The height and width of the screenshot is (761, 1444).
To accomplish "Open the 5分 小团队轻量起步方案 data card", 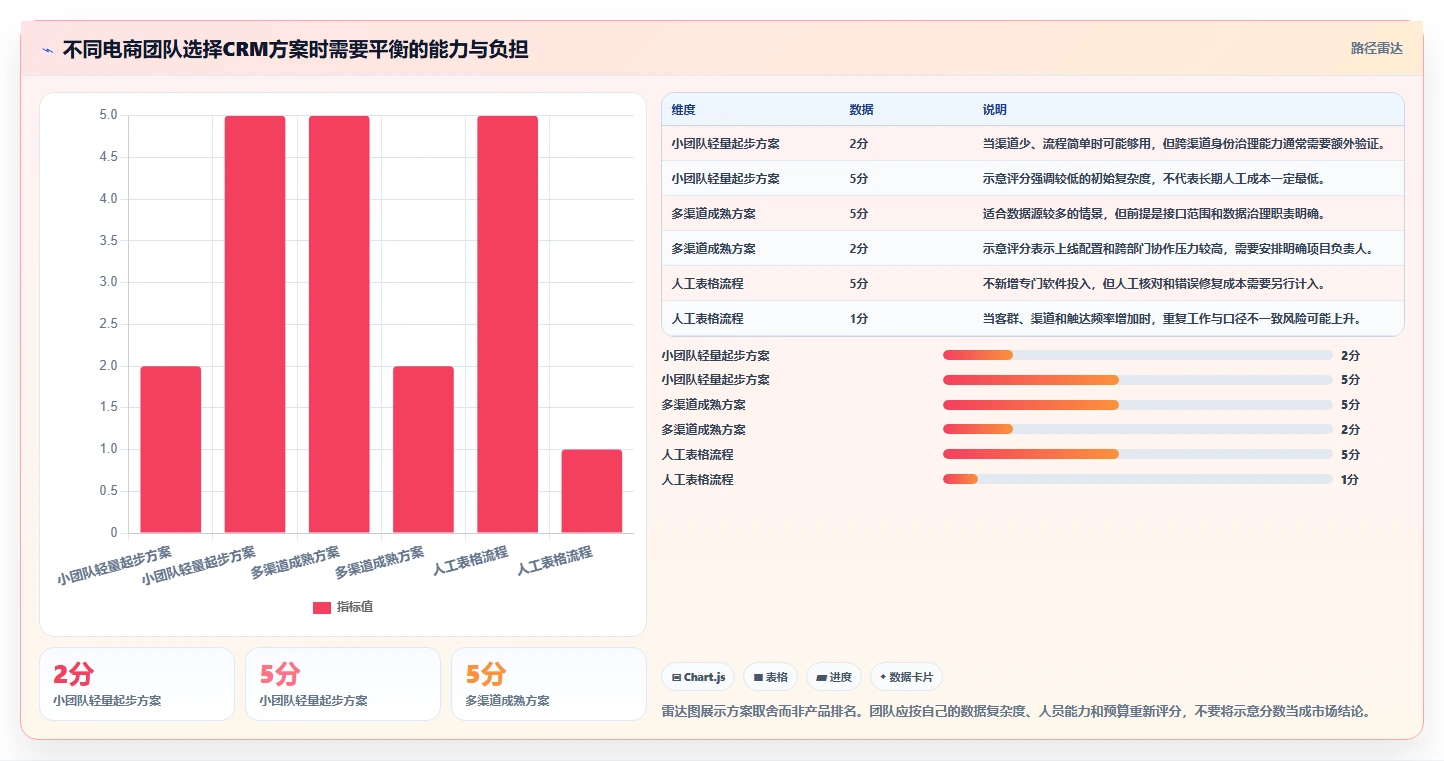I will [343, 684].
